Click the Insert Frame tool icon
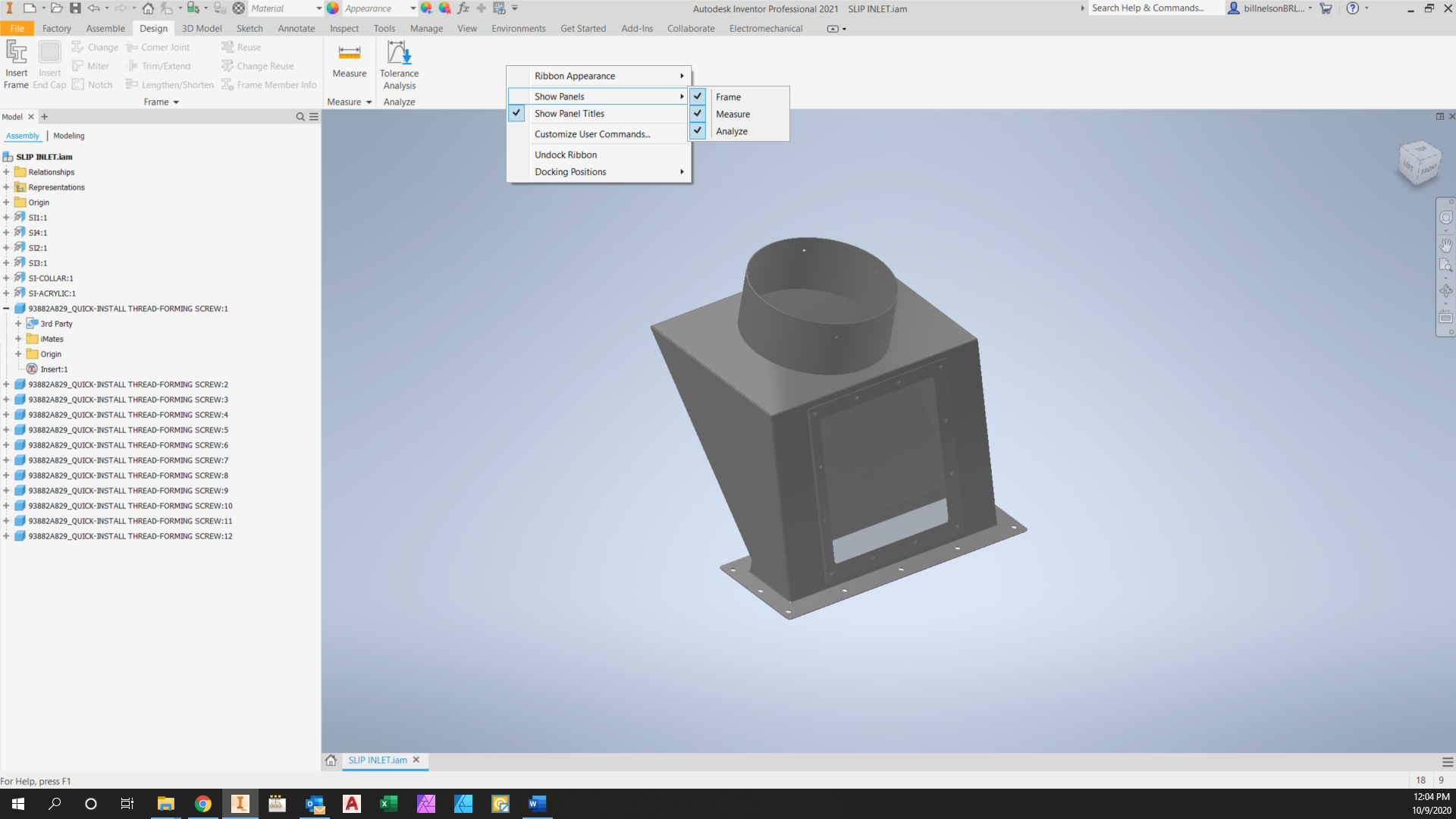 pyautogui.click(x=17, y=52)
